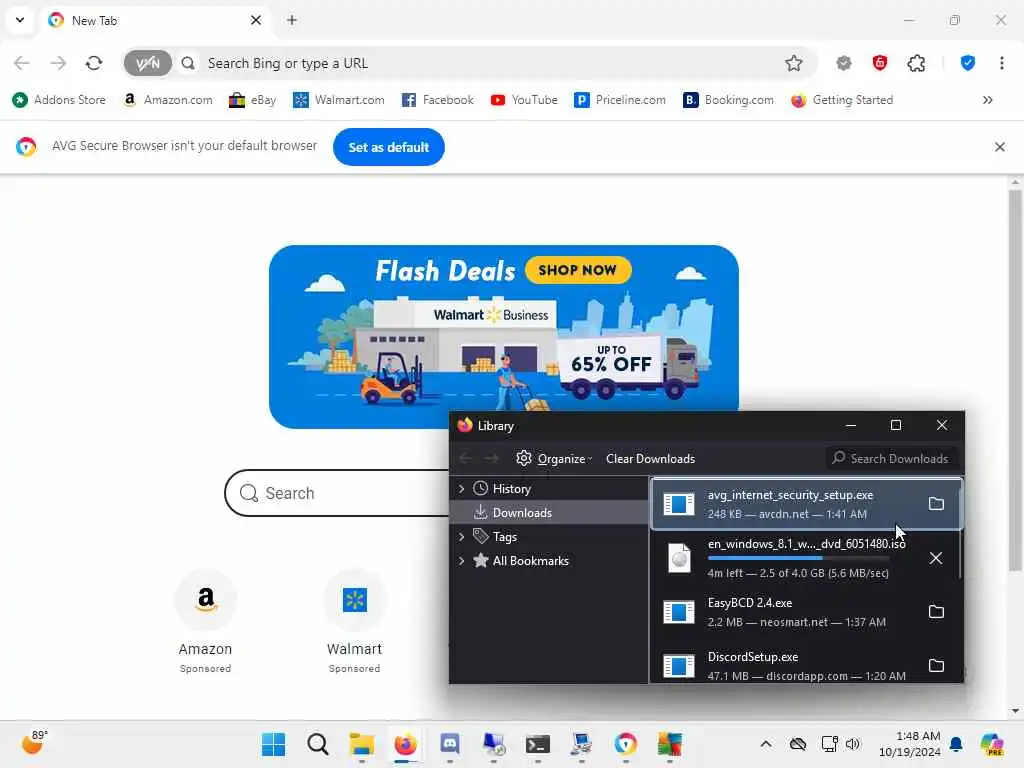
Task: Open the Getting Started bookmark
Action: tap(842, 100)
